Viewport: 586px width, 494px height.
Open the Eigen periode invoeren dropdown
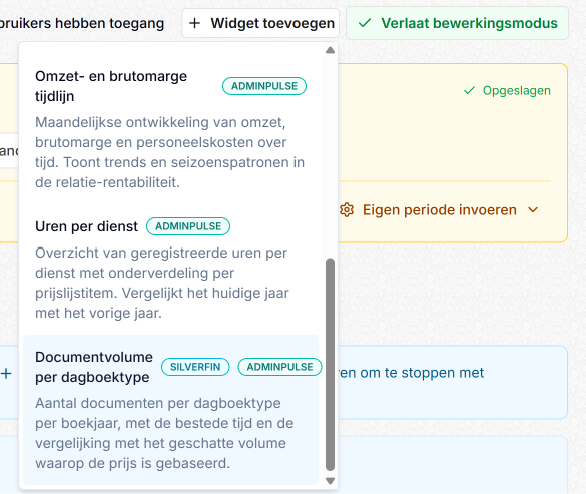[440, 210]
